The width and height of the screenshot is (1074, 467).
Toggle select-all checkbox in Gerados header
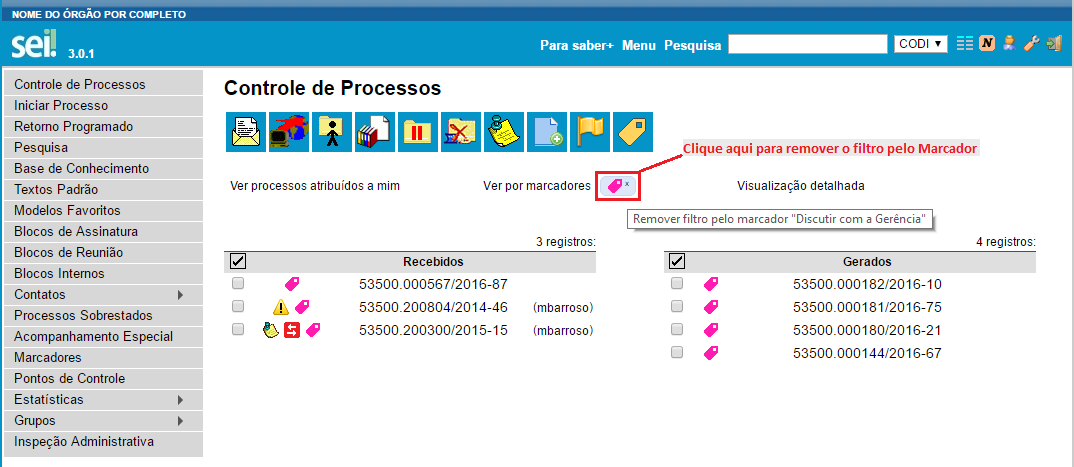[x=677, y=261]
